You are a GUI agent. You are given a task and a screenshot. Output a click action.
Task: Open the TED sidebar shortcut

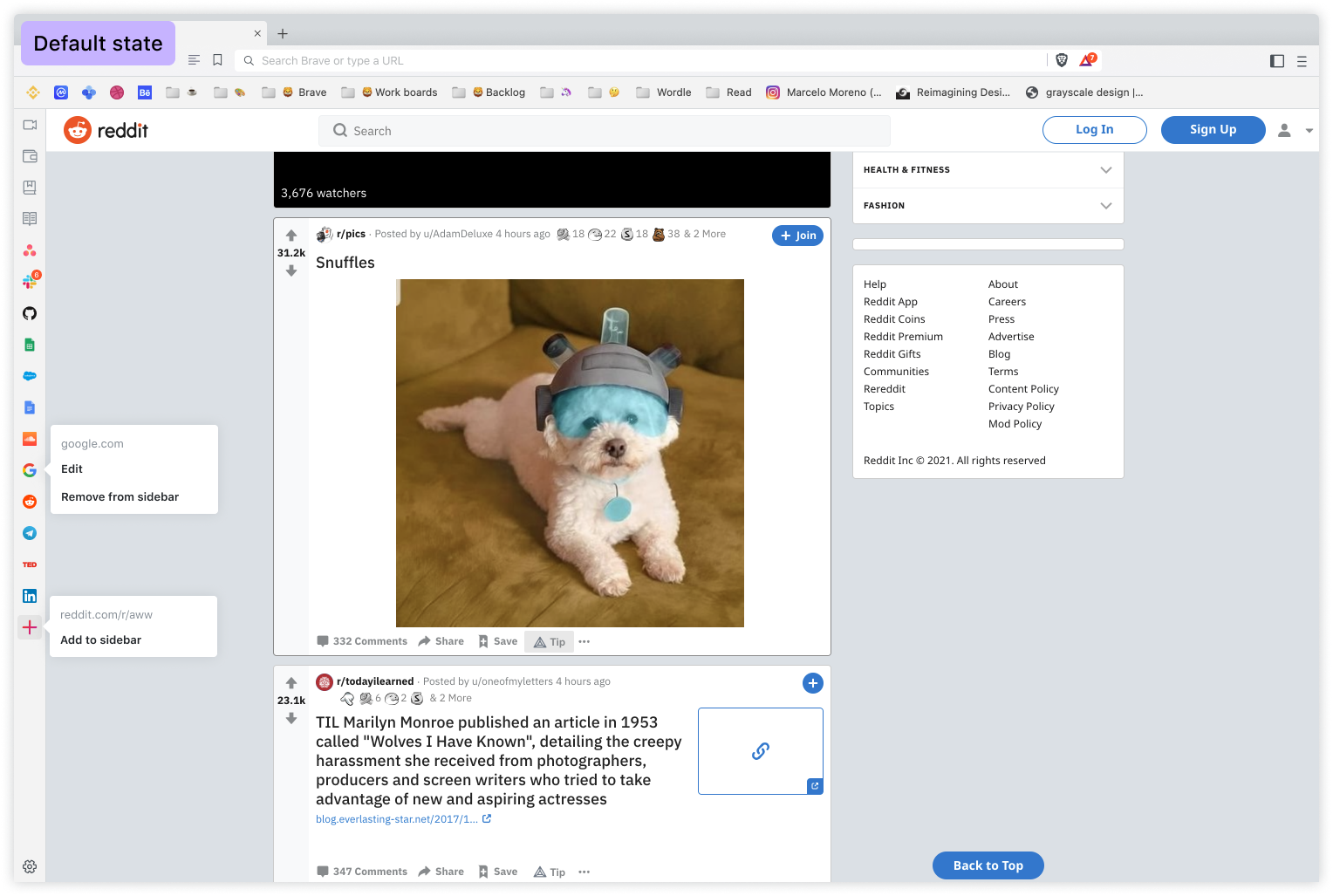coord(30,564)
